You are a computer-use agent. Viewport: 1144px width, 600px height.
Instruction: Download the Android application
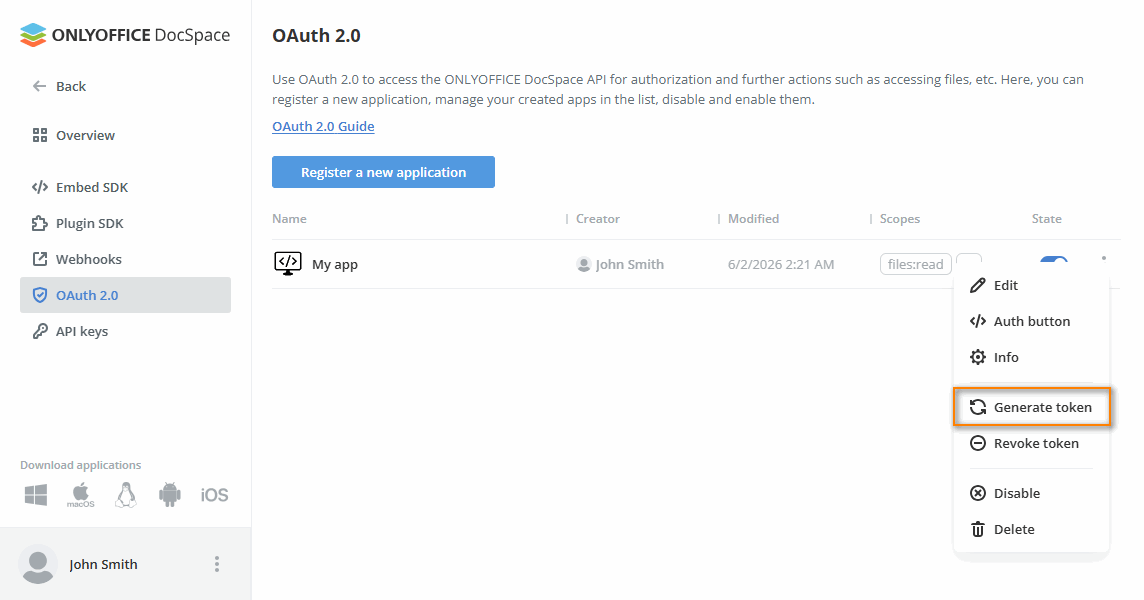click(x=169, y=495)
